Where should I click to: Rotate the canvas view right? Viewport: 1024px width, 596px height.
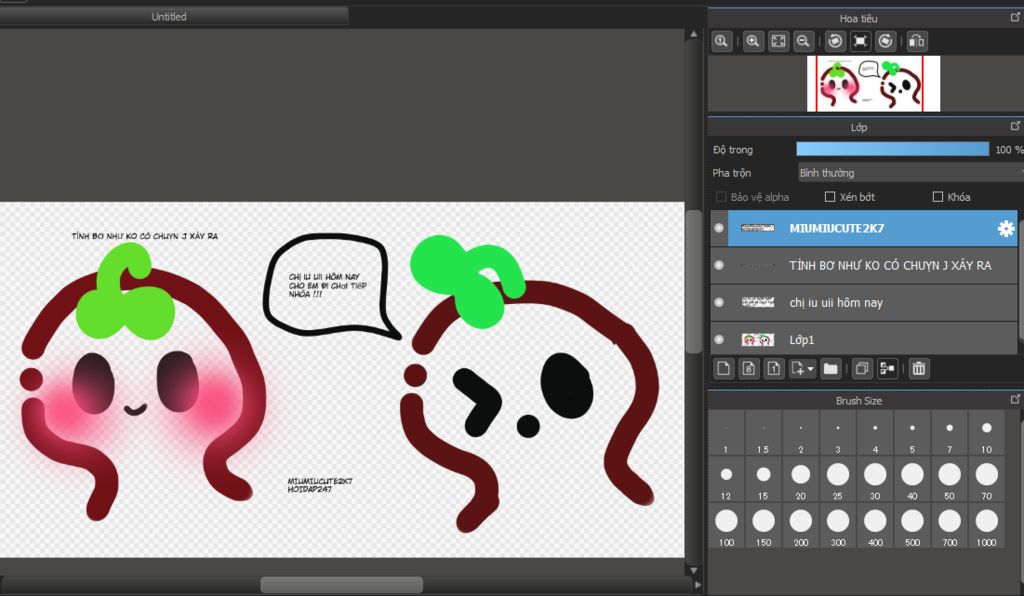pyautogui.click(x=886, y=41)
